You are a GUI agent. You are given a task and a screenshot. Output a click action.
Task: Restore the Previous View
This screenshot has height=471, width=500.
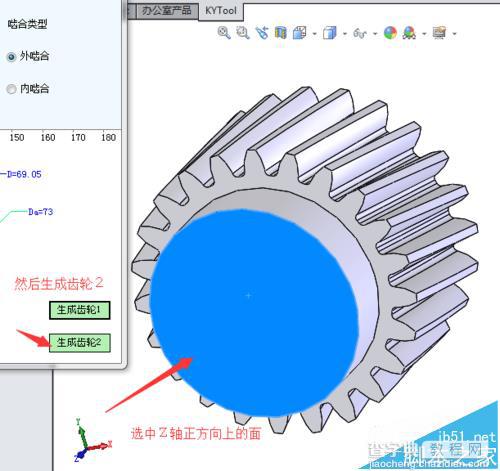[262, 33]
